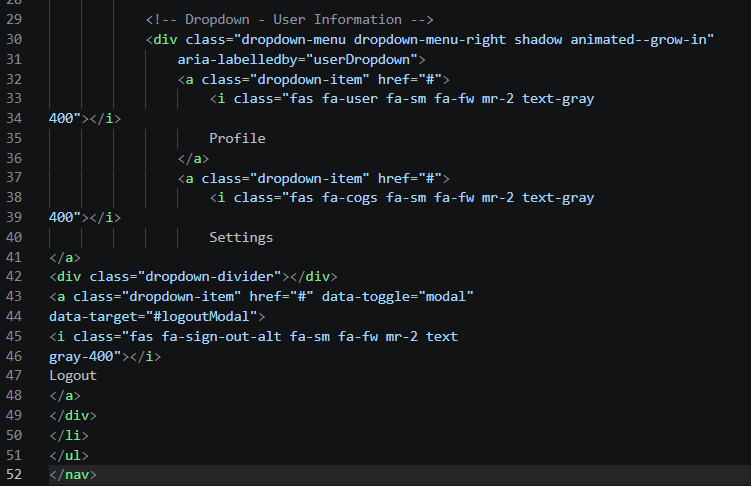Select line number 52 in gutter
Image resolution: width=751 pixels, height=486 pixels.
(14, 475)
